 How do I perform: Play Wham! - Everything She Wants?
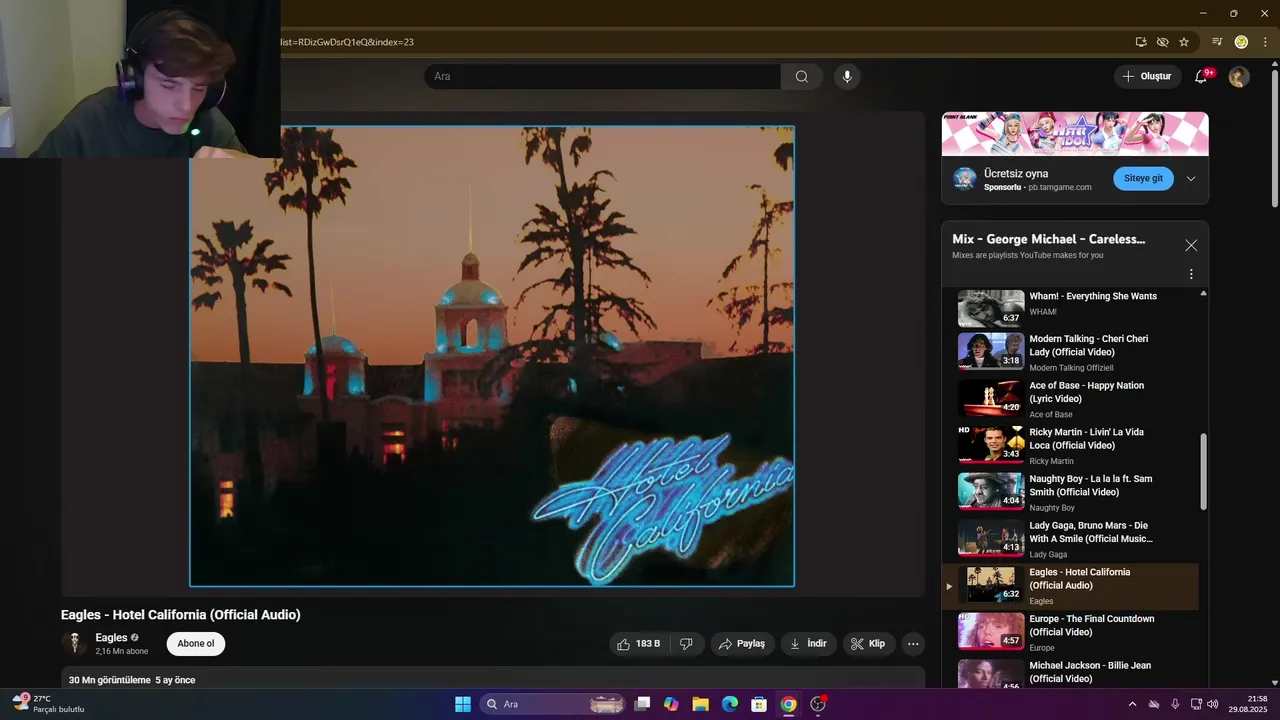click(x=1070, y=308)
